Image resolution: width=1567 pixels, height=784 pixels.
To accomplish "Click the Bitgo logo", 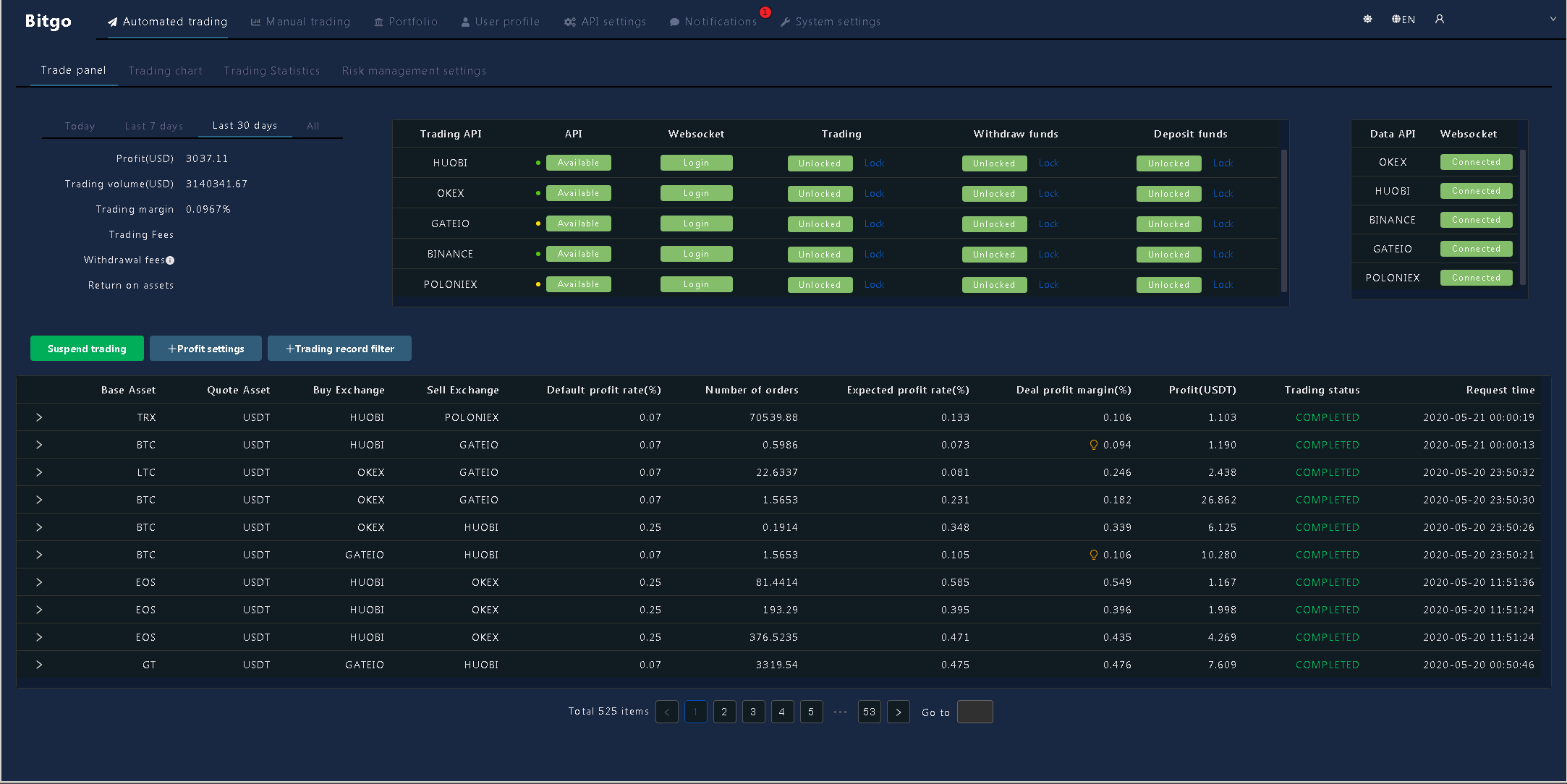I will (x=48, y=21).
